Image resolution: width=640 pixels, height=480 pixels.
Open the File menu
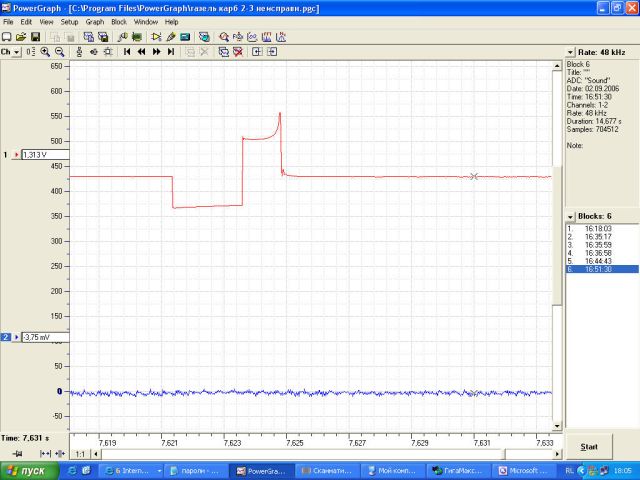pos(8,22)
